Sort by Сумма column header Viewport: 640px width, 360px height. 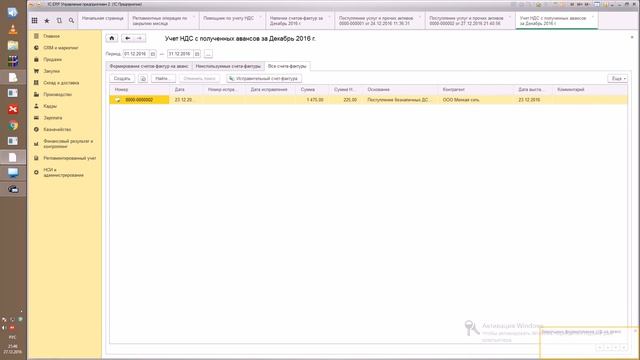tap(312, 89)
